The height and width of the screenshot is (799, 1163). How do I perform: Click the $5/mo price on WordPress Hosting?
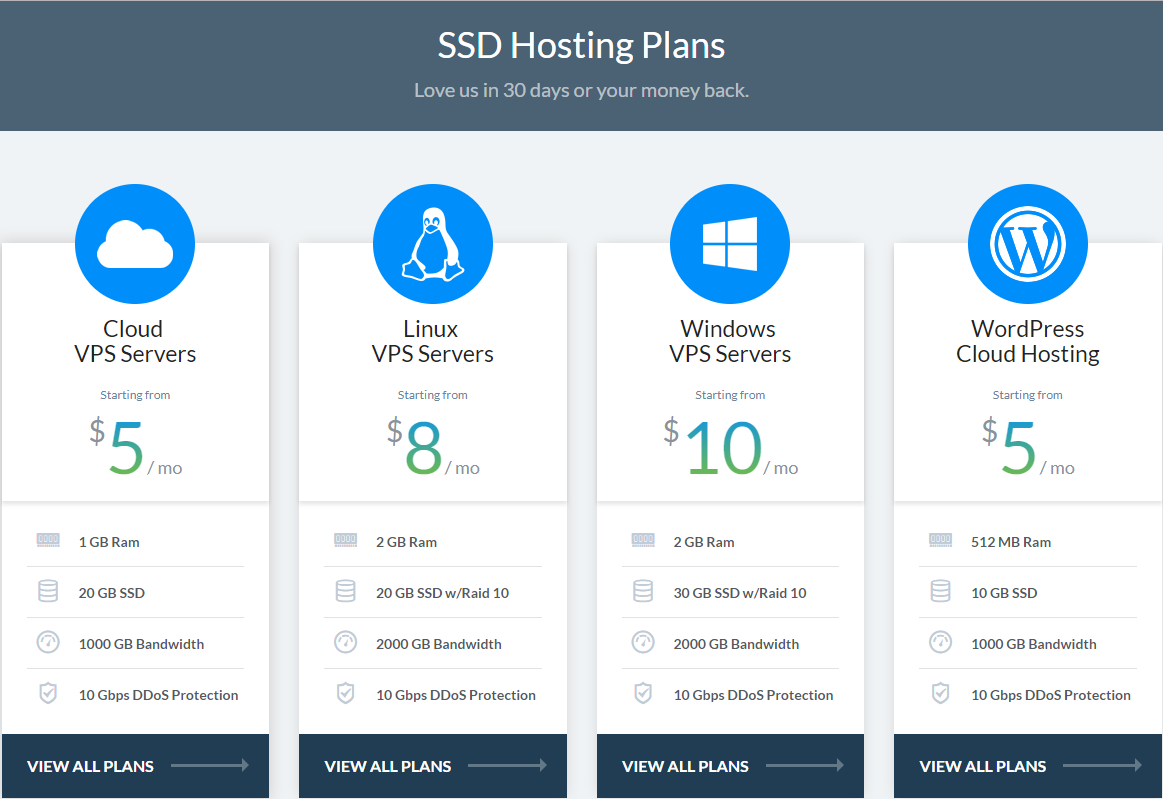[1027, 447]
